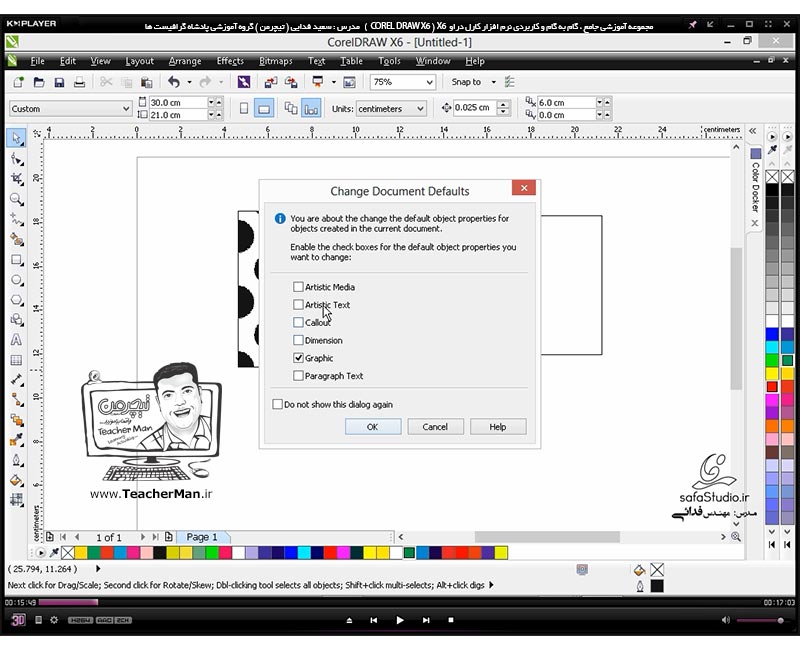The image size is (800, 650).
Task: Click the Options icon next to Snap to
Action: (509, 82)
